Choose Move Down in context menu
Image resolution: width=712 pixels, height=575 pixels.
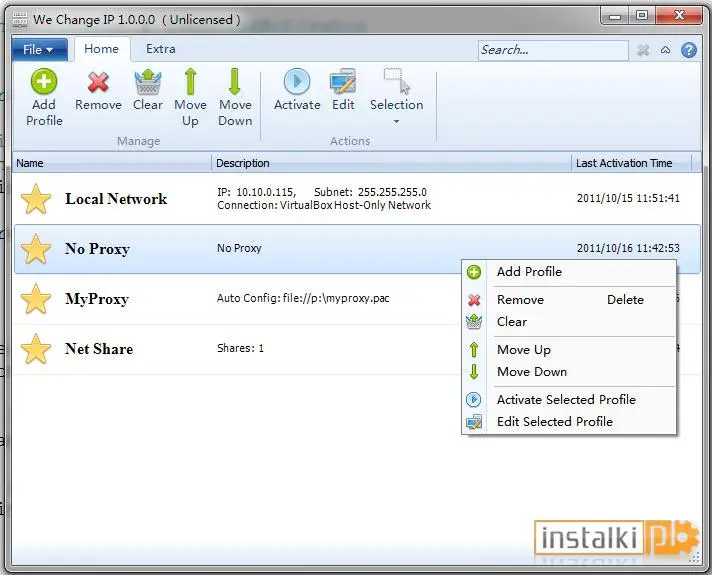click(x=569, y=372)
